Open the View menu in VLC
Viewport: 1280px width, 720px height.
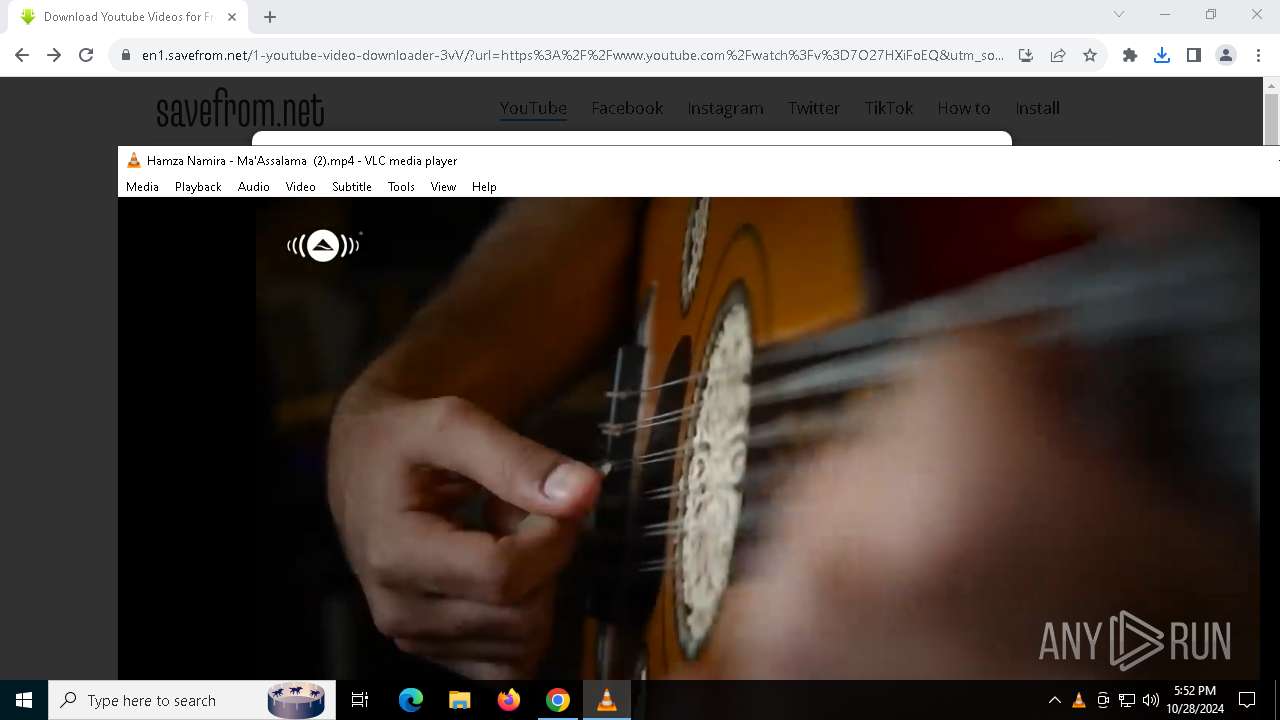coord(443,187)
